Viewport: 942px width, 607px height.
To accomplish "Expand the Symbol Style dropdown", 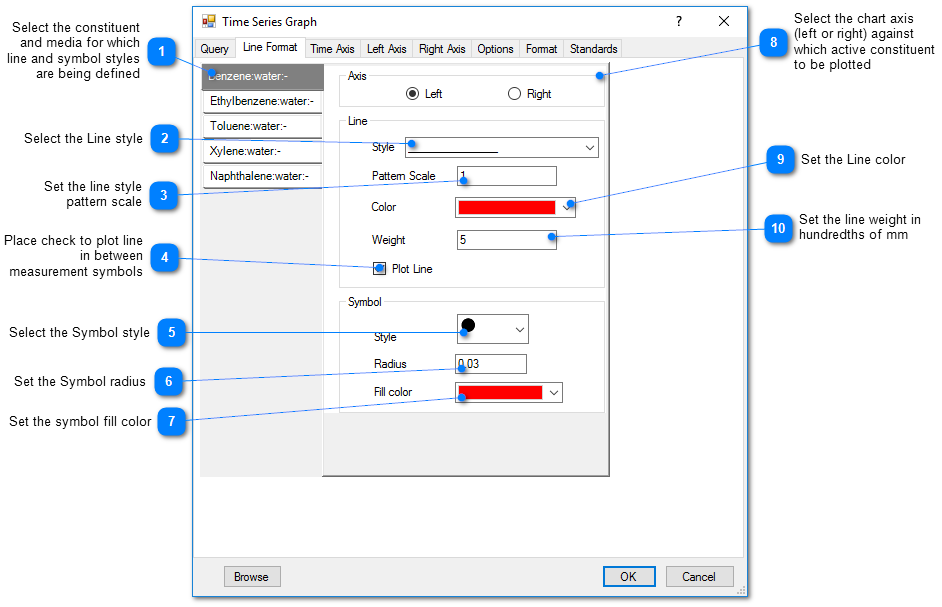I will pyautogui.click(x=519, y=329).
